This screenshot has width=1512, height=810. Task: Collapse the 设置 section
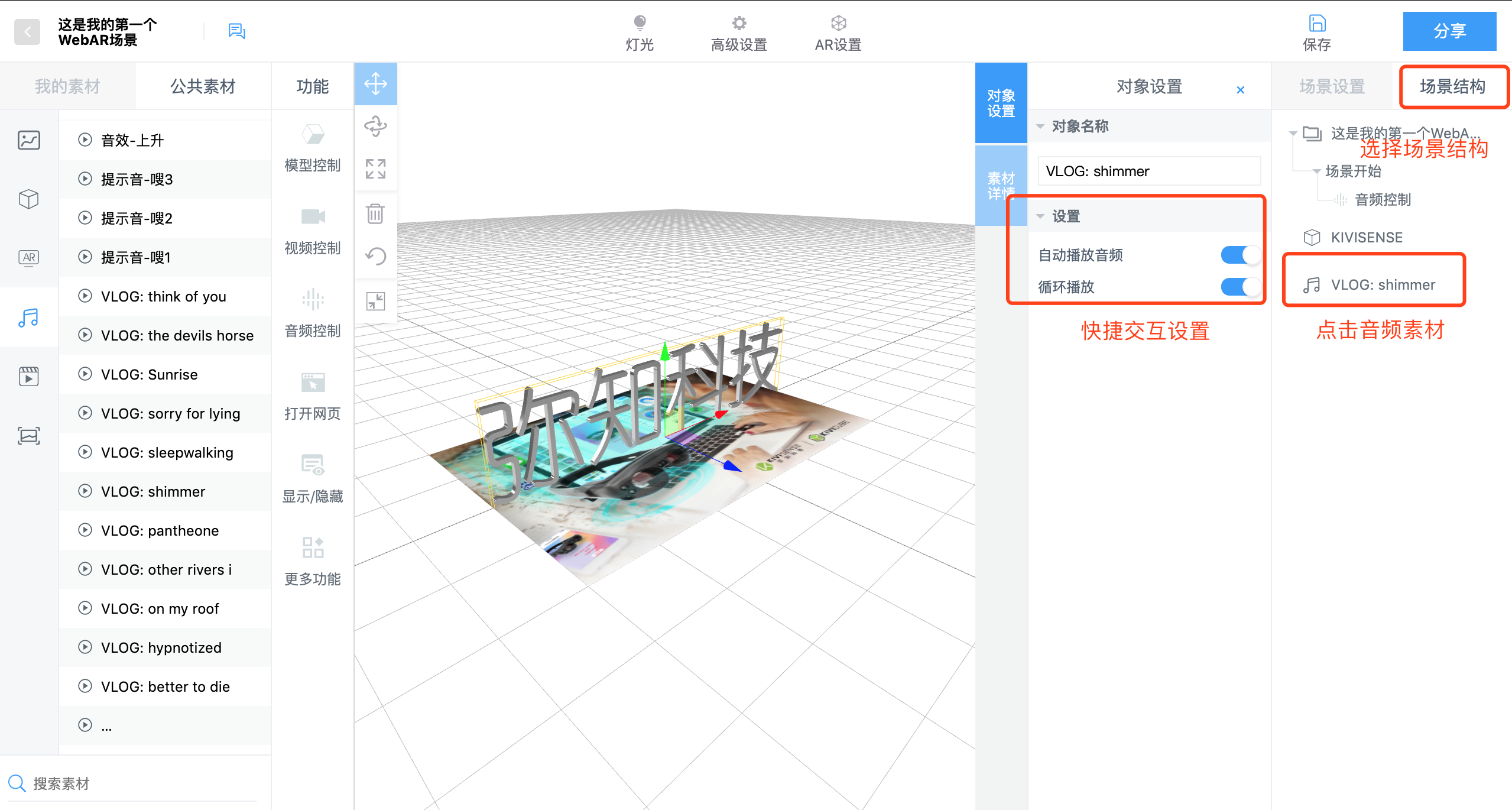click(x=1040, y=216)
